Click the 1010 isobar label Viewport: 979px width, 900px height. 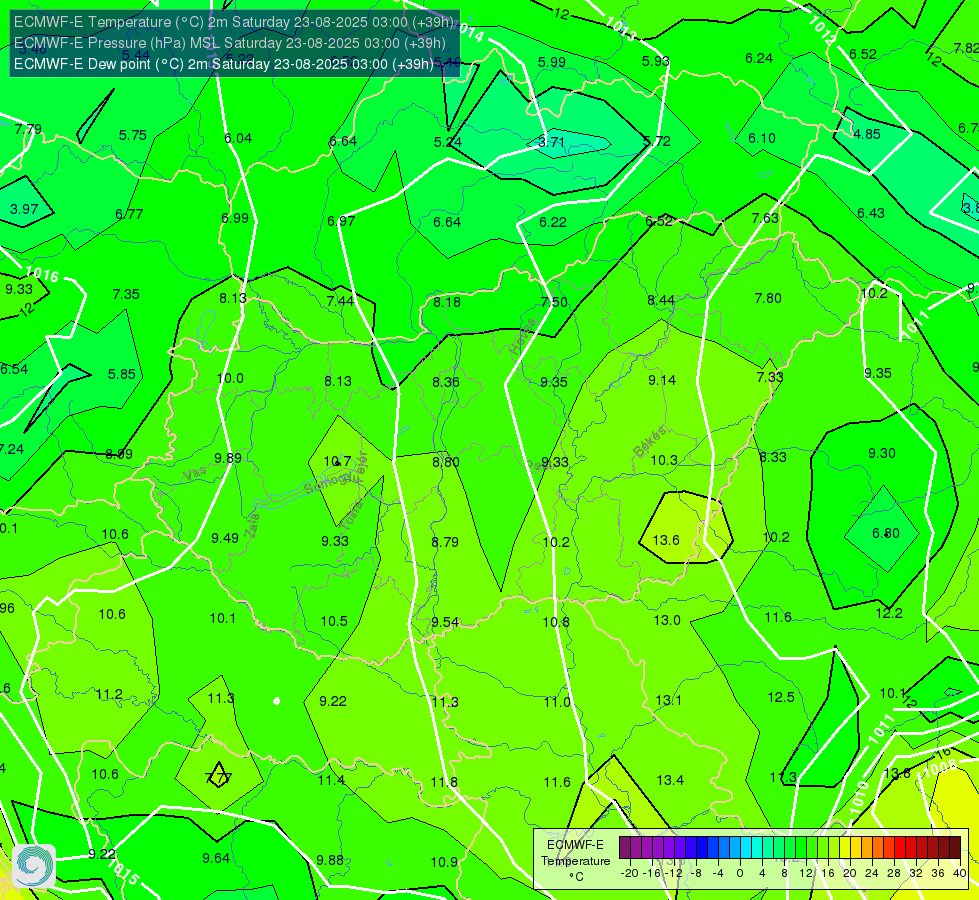(858, 796)
